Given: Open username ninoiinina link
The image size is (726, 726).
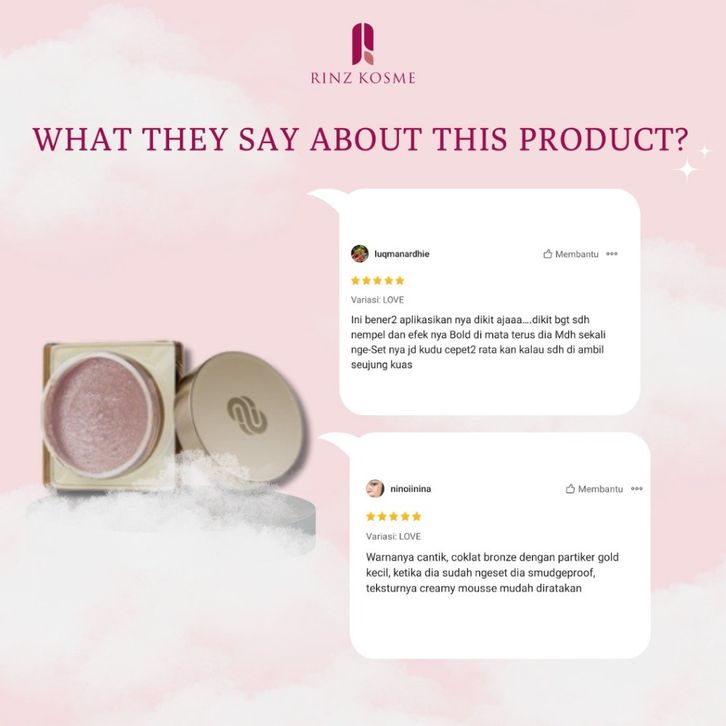Looking at the screenshot, I should 411,488.
